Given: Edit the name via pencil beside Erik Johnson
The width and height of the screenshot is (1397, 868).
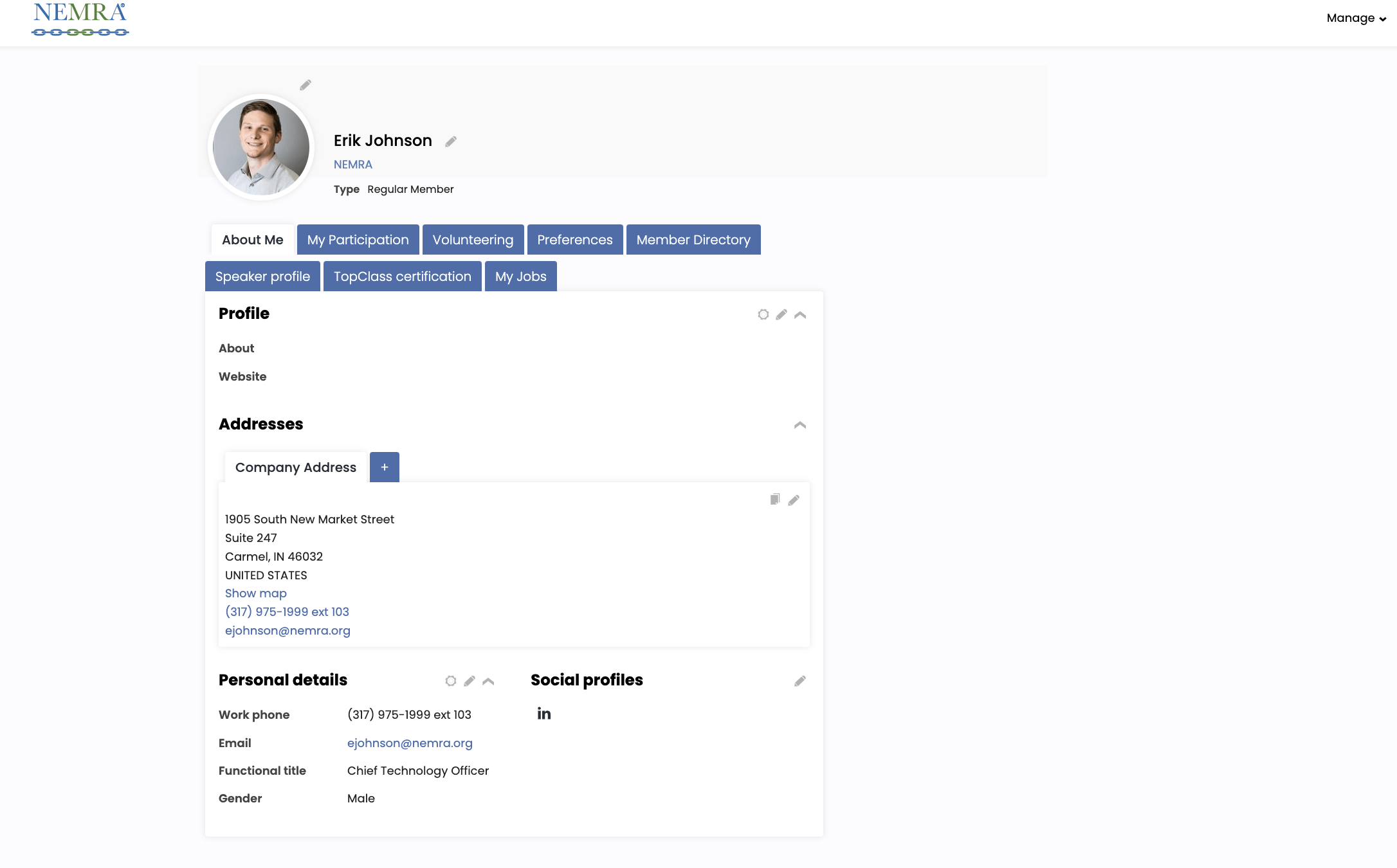Looking at the screenshot, I should [451, 141].
